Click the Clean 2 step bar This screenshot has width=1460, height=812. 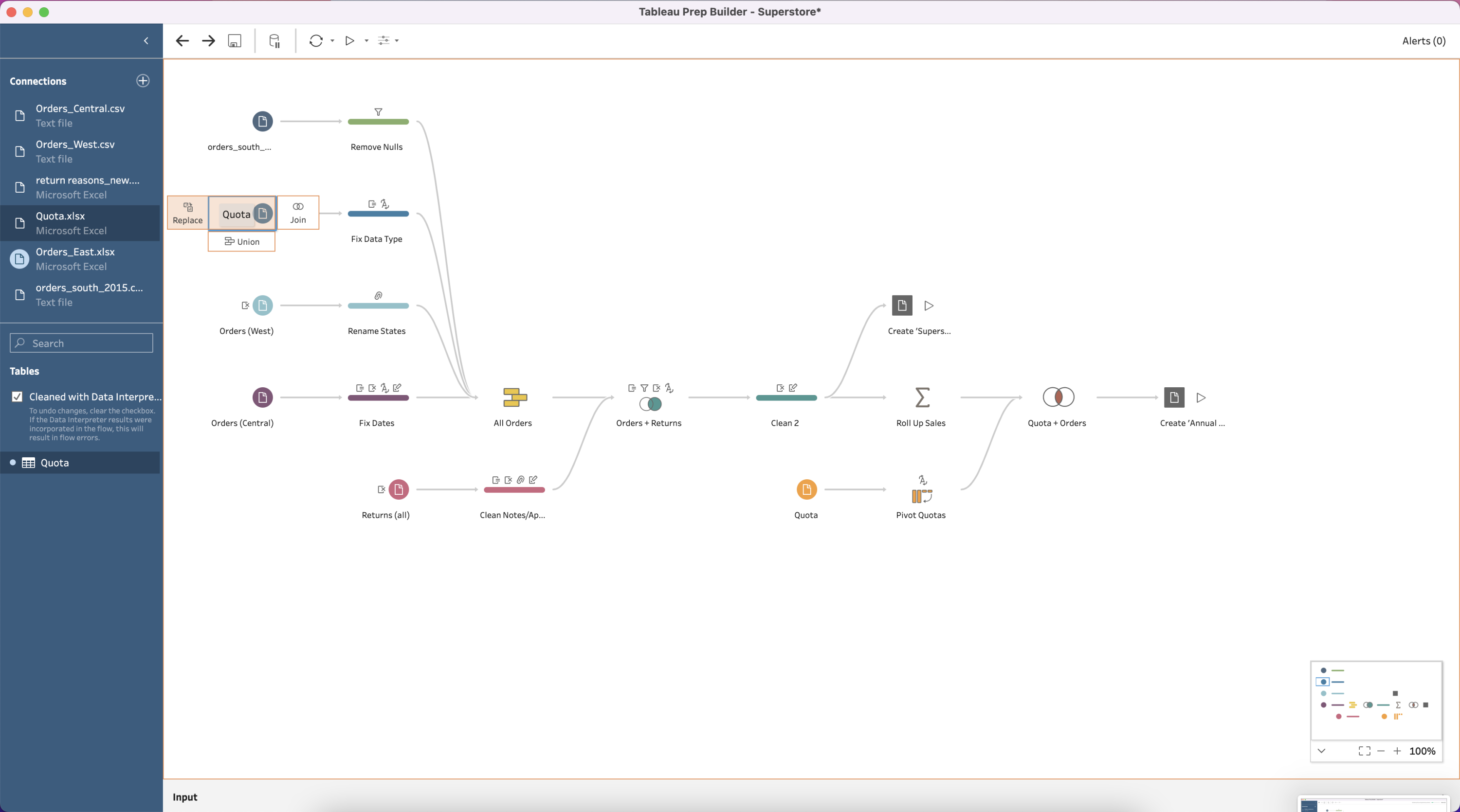pyautogui.click(x=786, y=398)
